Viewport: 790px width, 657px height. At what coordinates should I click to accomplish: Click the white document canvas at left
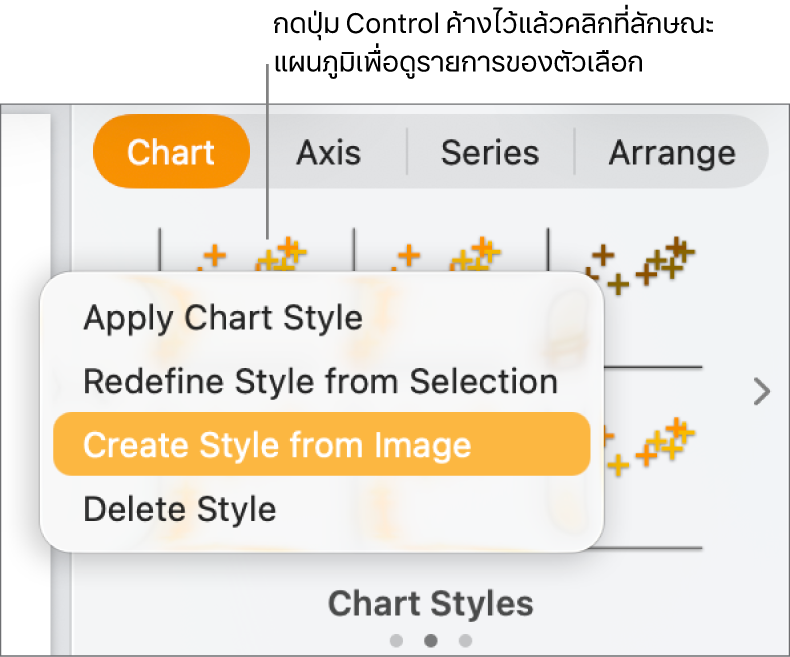click(25, 400)
